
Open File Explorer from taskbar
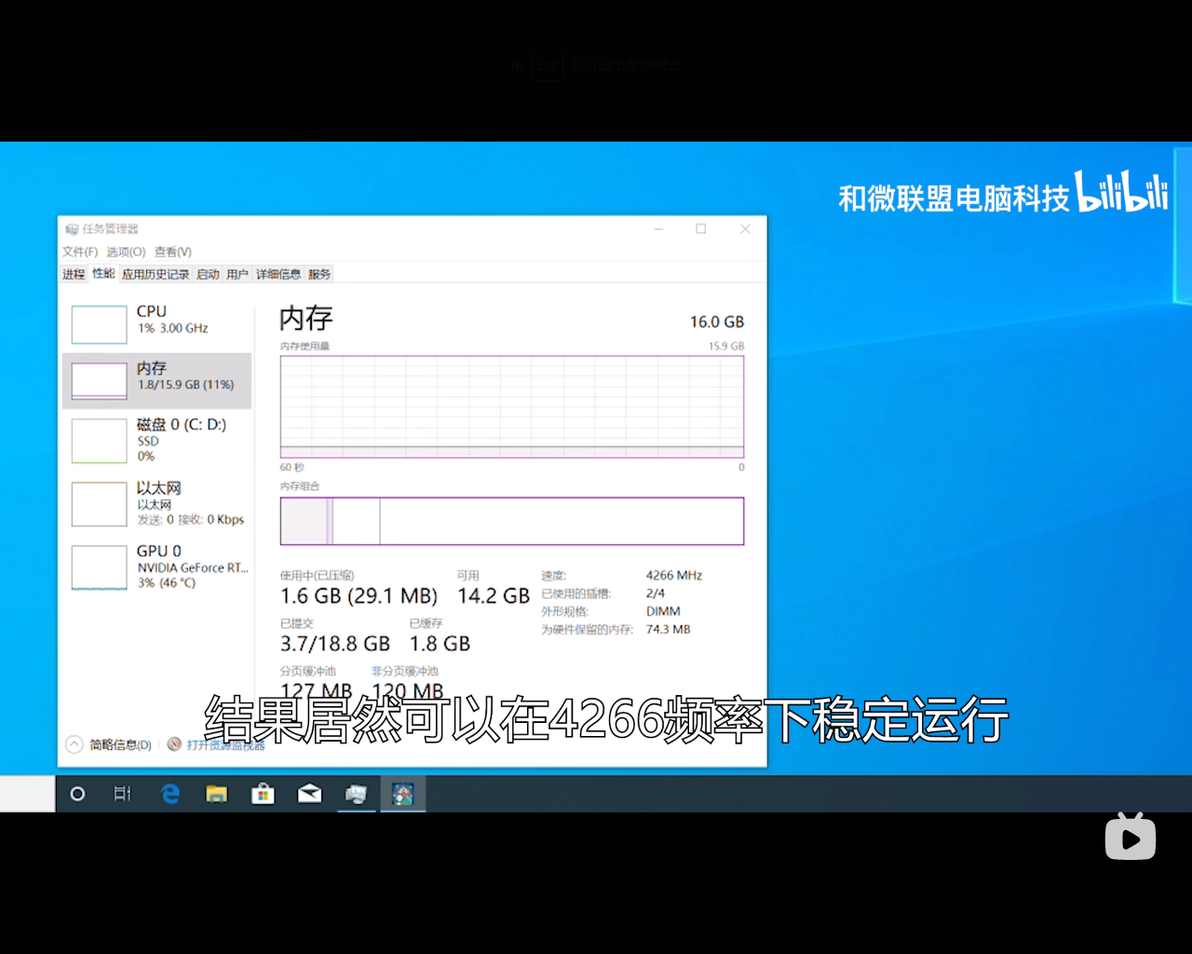click(x=217, y=794)
